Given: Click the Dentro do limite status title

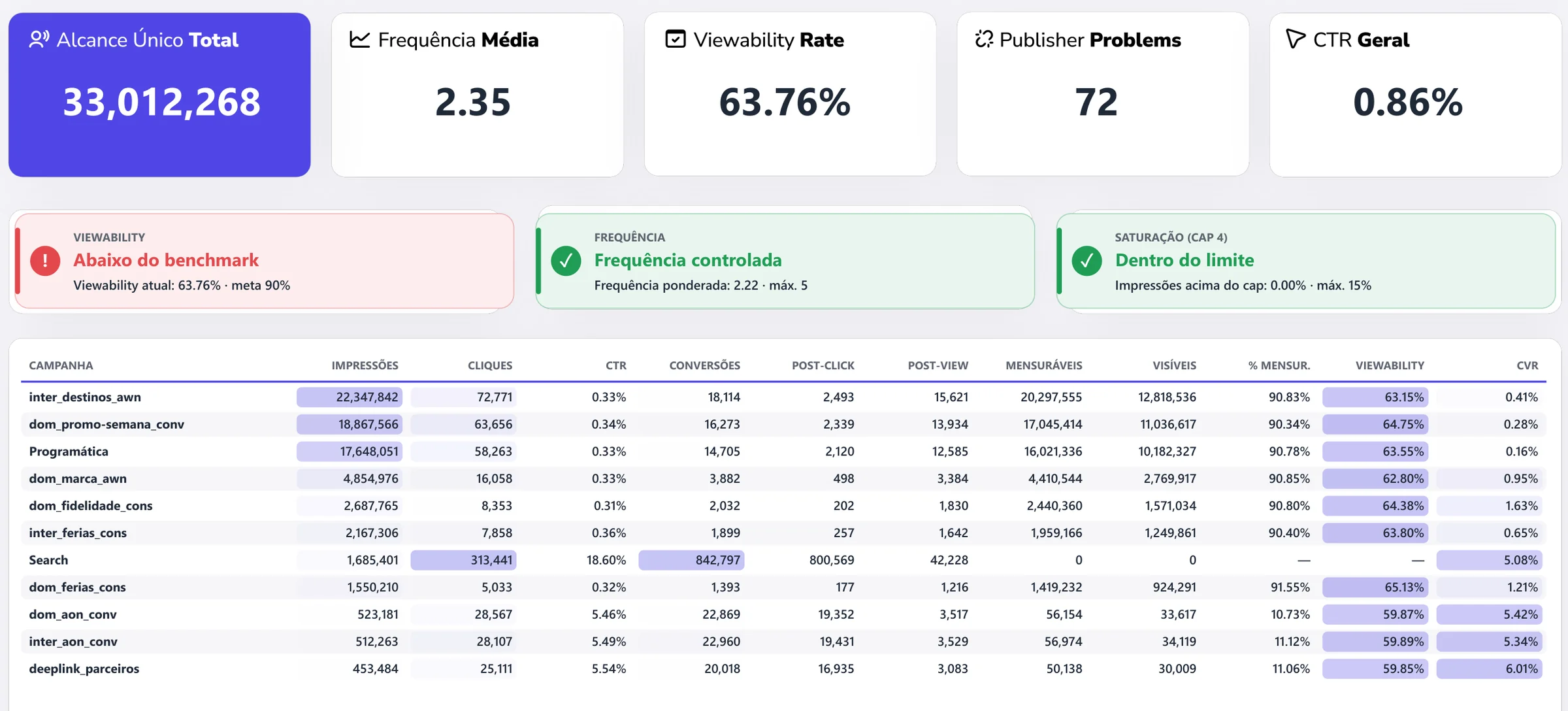Looking at the screenshot, I should pyautogui.click(x=1184, y=260).
